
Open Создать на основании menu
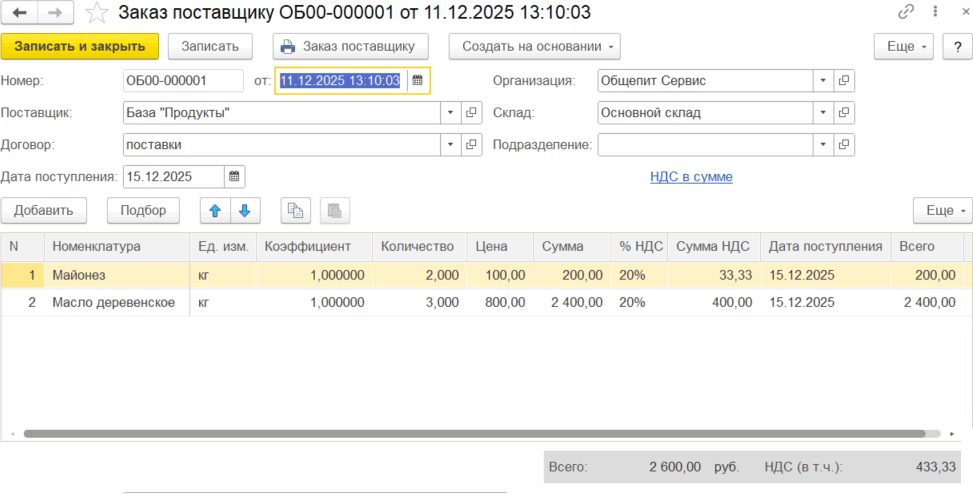[x=534, y=47]
